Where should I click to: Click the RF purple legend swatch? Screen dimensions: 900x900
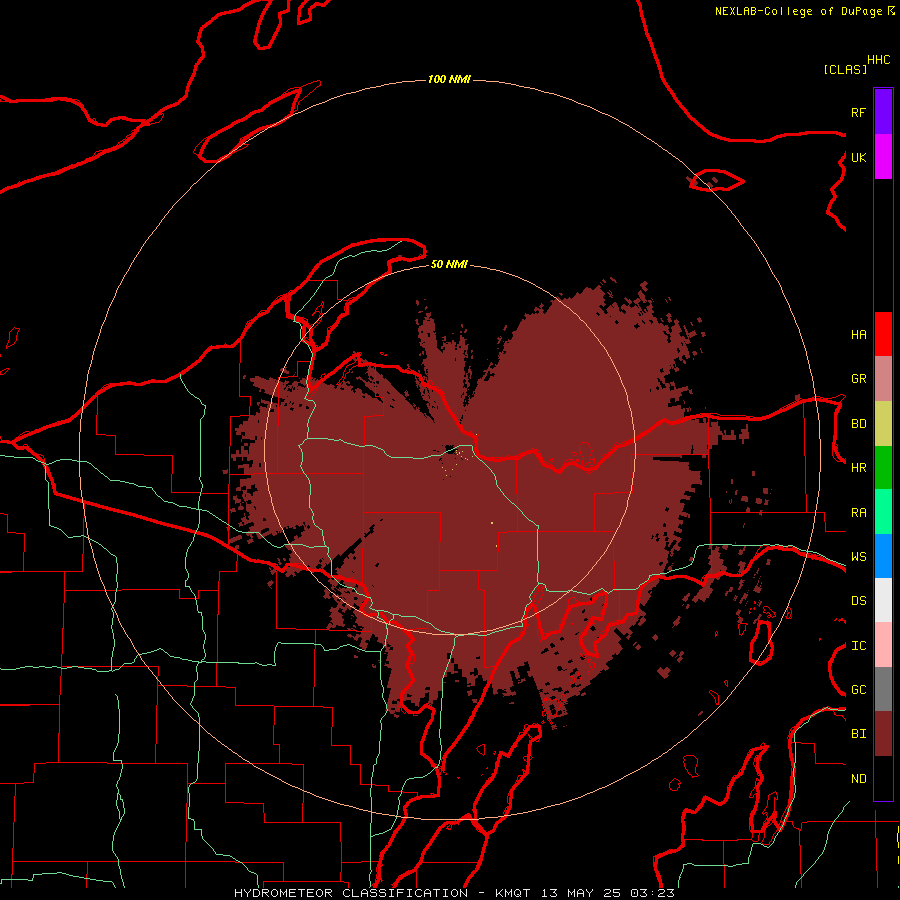point(883,112)
